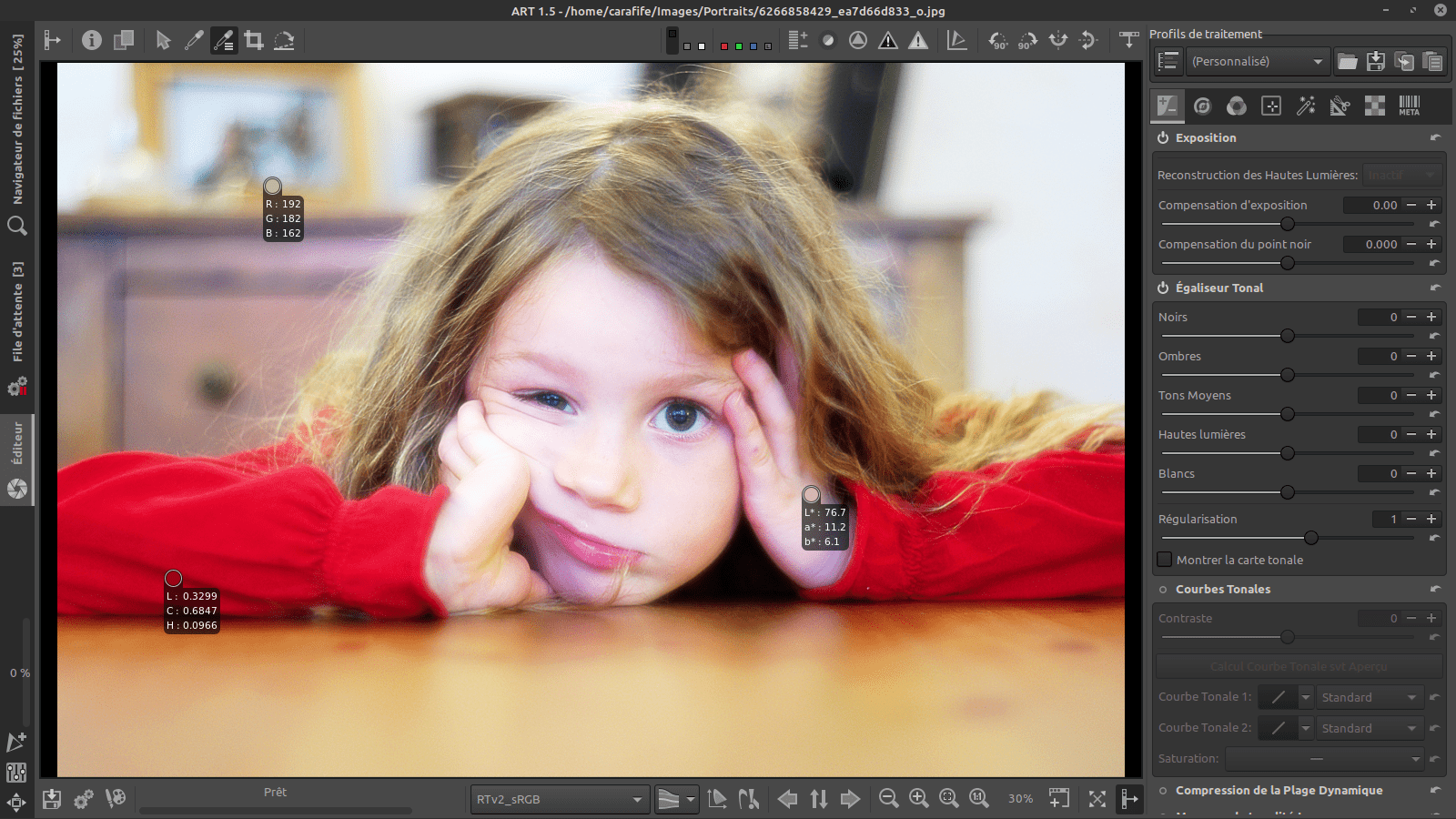1456x819 pixels.
Task: Zoom out of the preview
Action: point(889,799)
